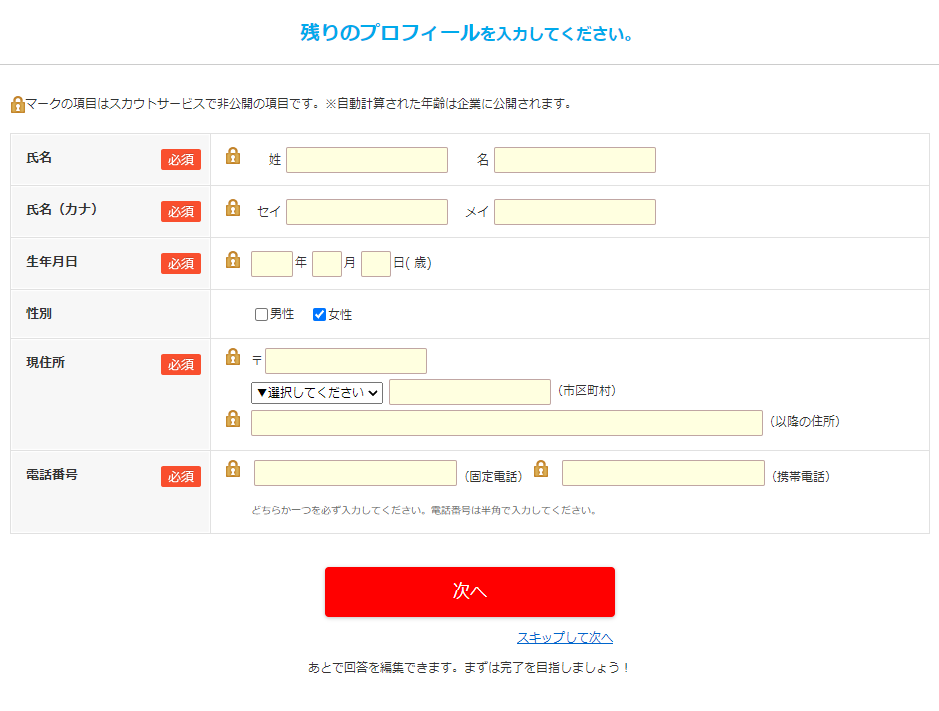Viewport: 939px width, 711px height.
Task: Click lock icon in 氏名 row
Action: tap(233, 156)
